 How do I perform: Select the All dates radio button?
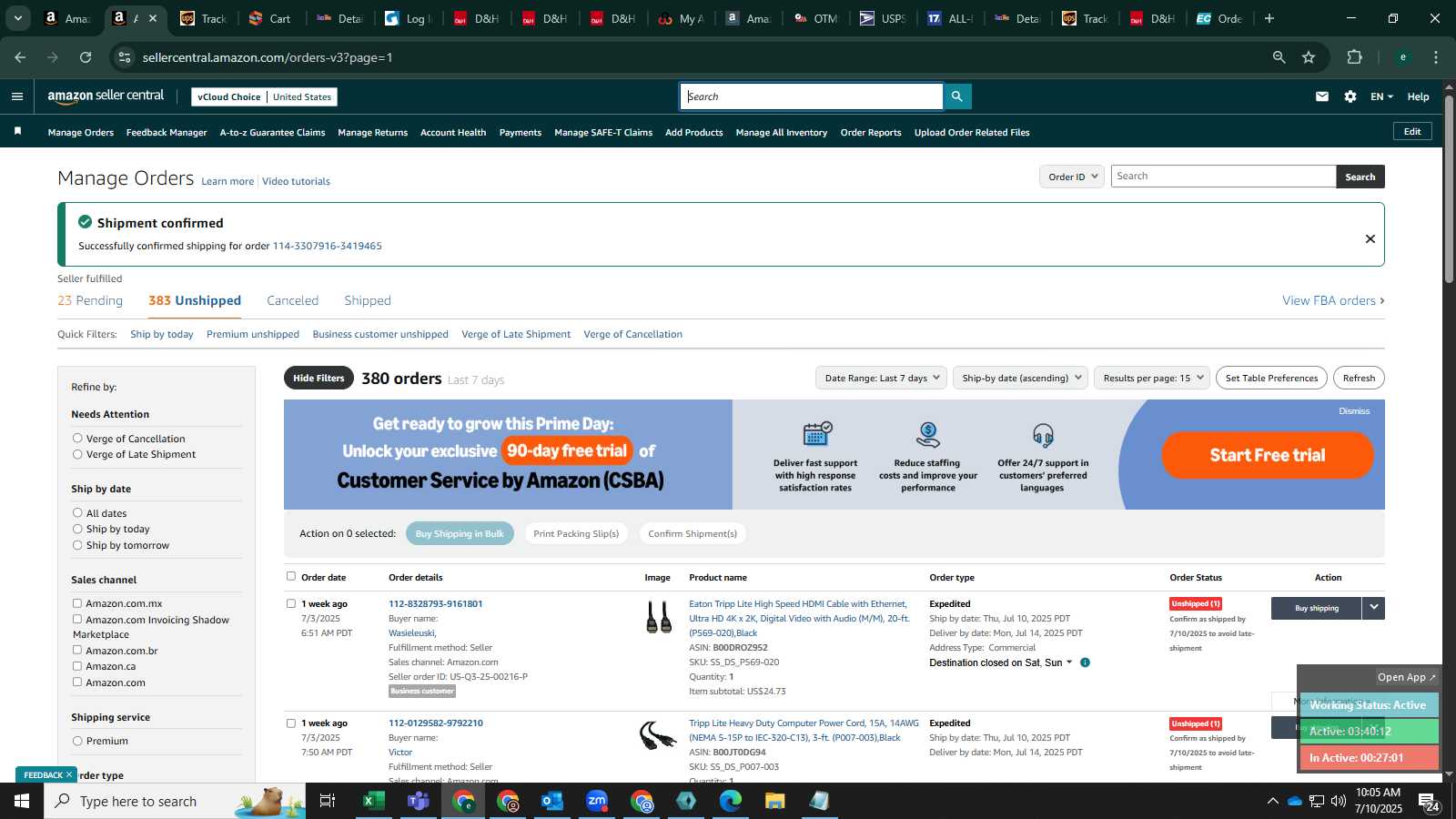pyautogui.click(x=77, y=512)
